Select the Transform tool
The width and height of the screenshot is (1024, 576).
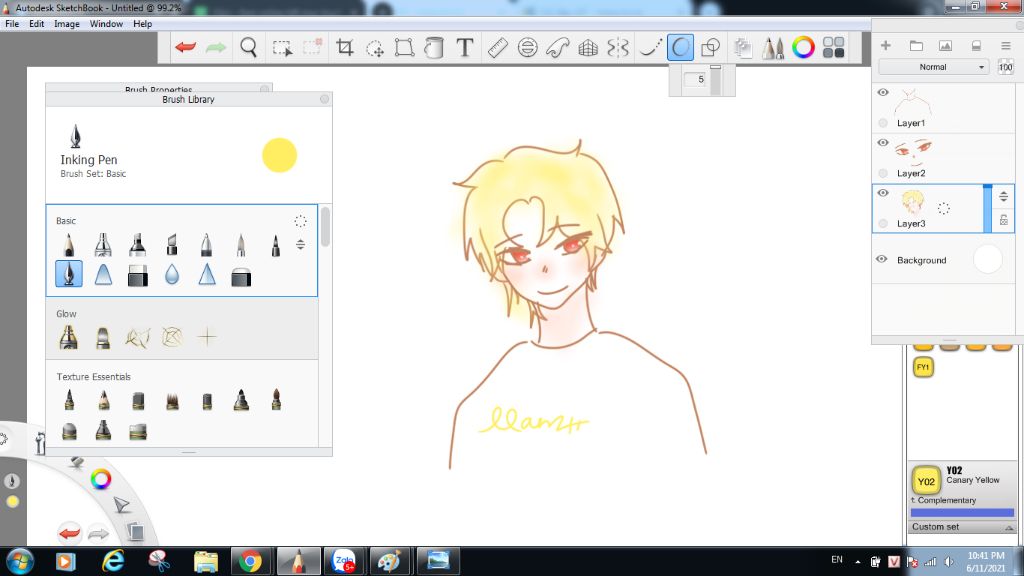[404, 47]
